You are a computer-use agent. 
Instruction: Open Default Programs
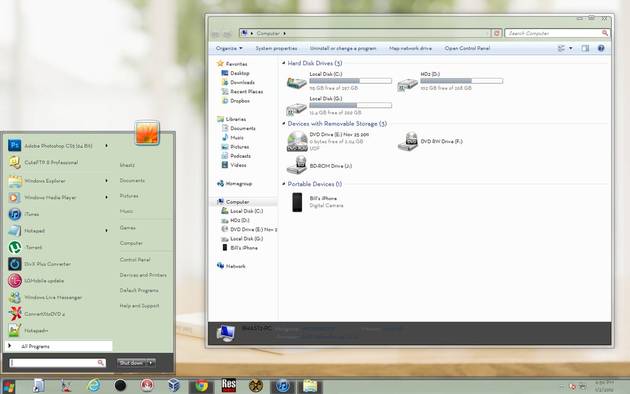click(x=139, y=290)
